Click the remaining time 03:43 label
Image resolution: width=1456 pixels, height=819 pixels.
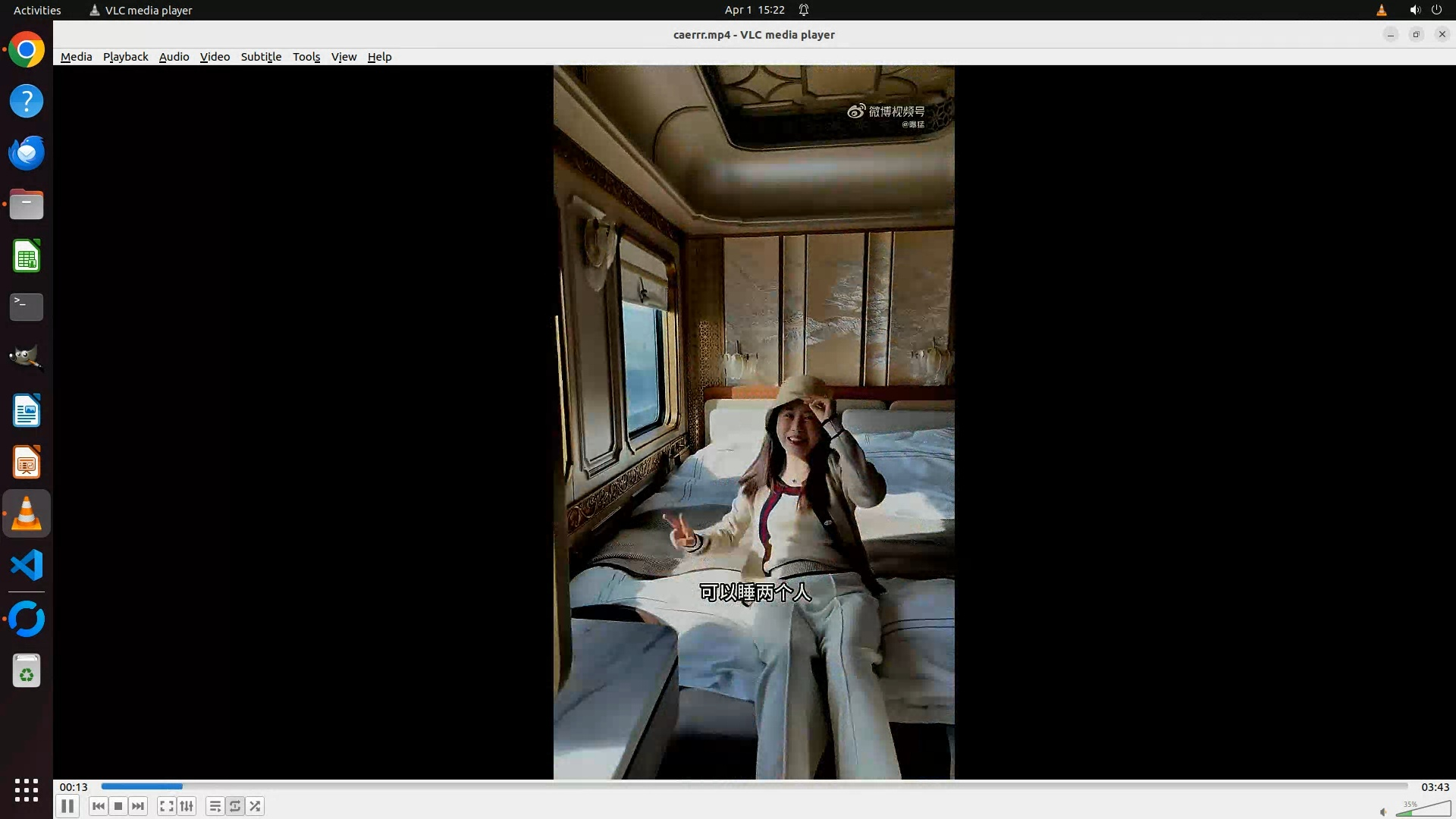[x=1435, y=787]
